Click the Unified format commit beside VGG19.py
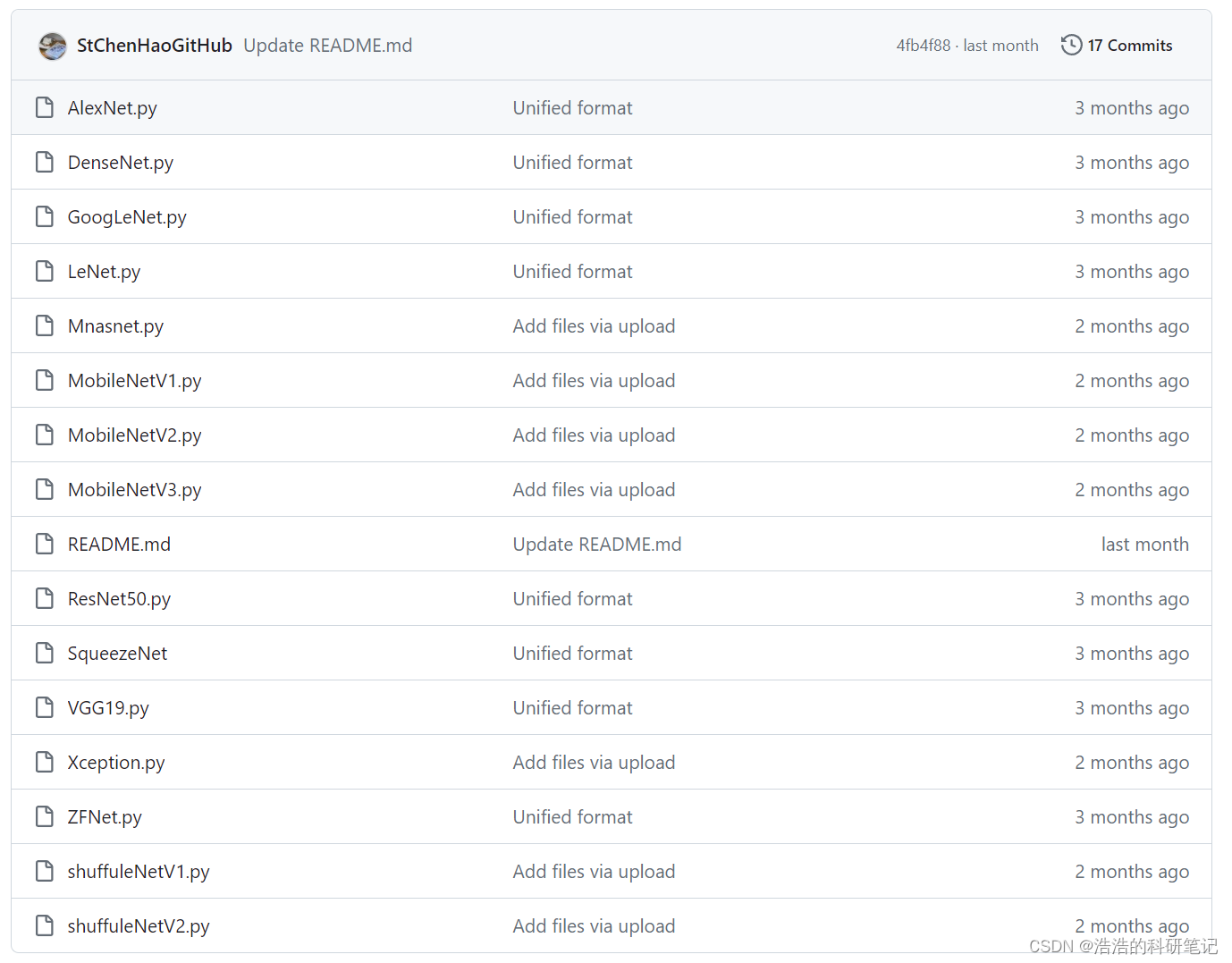The width and height of the screenshot is (1232, 963). point(572,707)
